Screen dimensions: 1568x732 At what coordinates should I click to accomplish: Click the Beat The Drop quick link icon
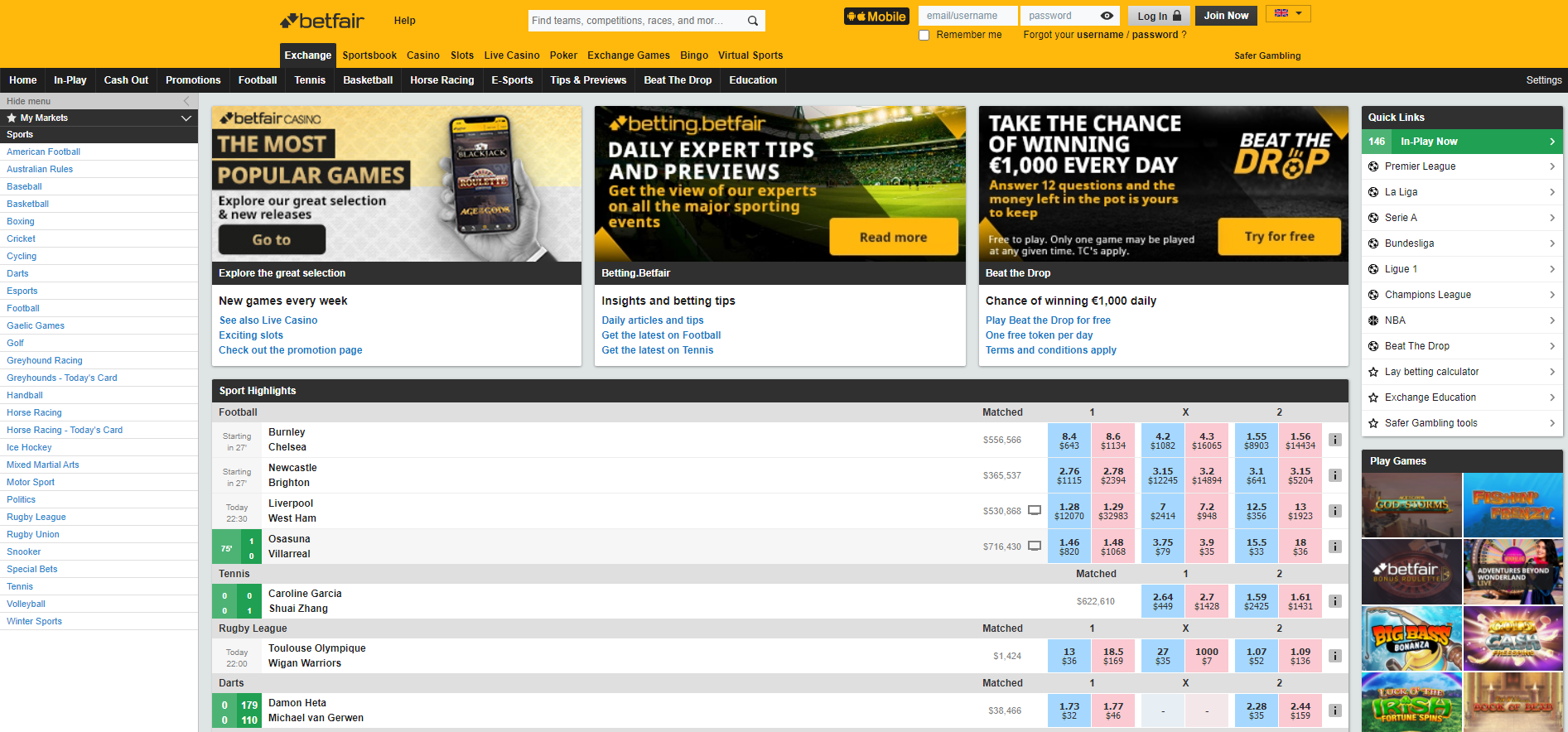(1373, 346)
